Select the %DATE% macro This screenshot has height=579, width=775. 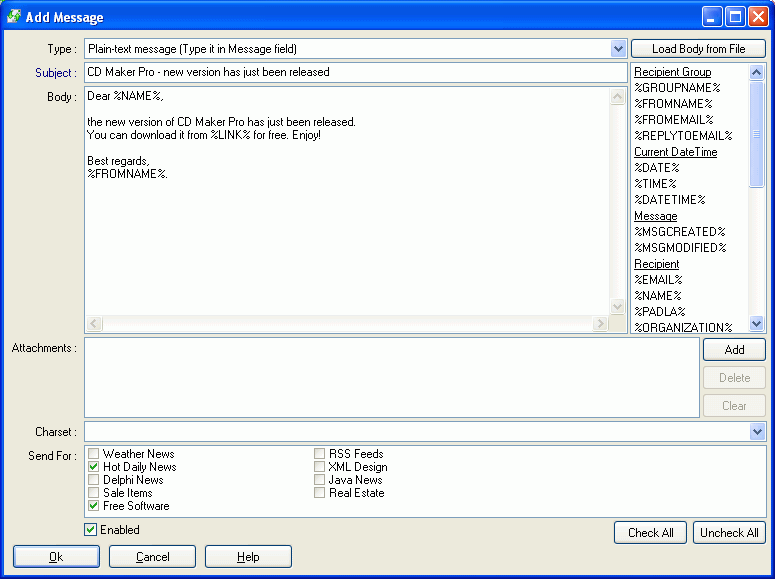pyautogui.click(x=657, y=168)
